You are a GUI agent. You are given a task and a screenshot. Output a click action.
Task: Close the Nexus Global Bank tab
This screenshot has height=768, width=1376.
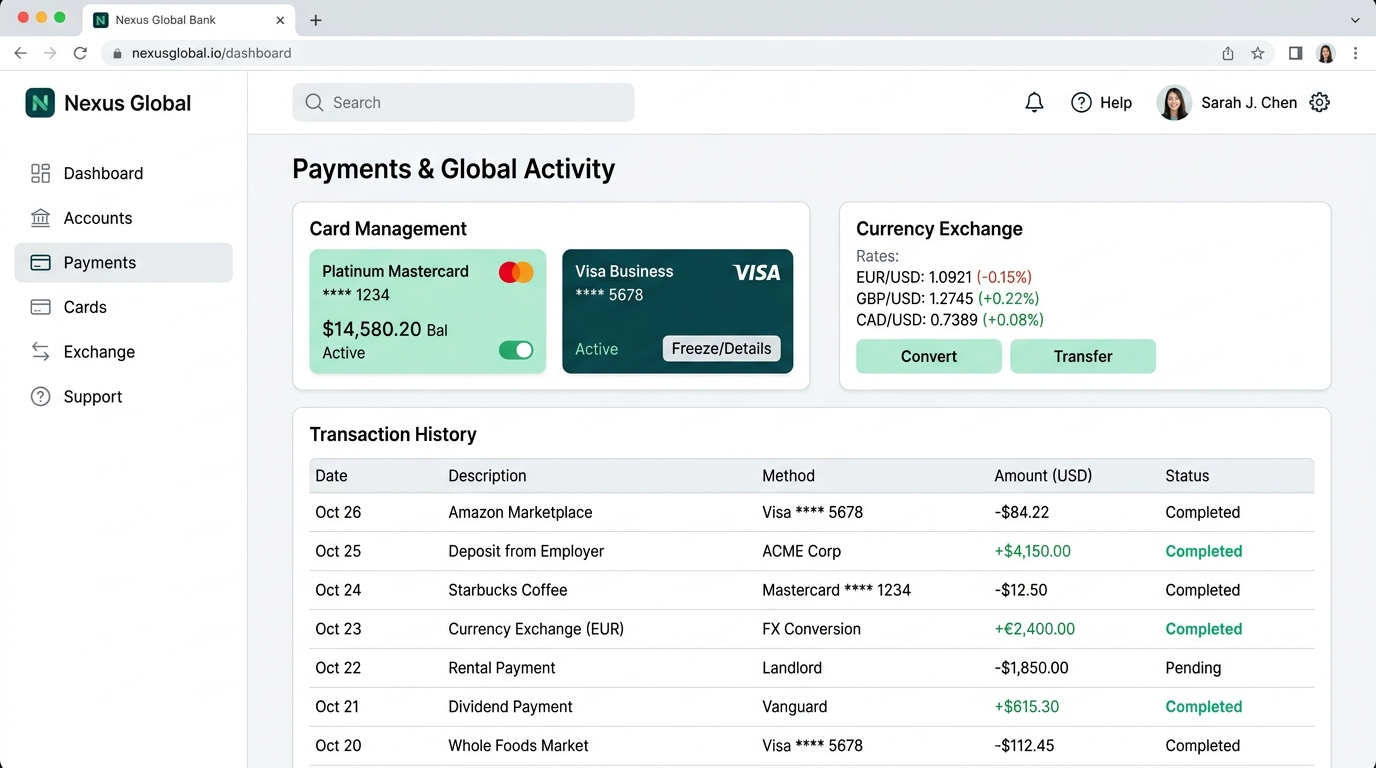tap(280, 20)
